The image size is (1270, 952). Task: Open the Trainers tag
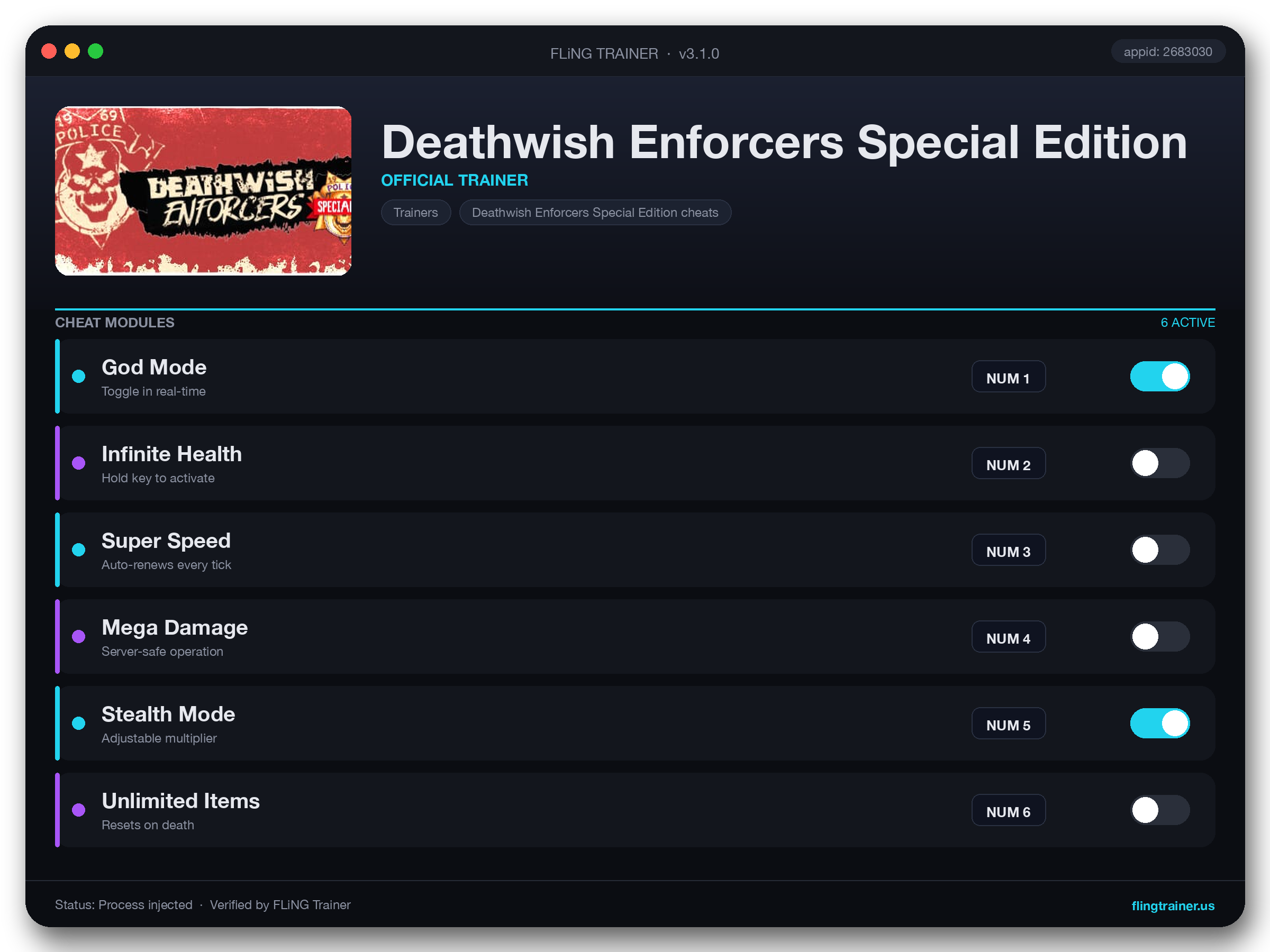tap(416, 212)
